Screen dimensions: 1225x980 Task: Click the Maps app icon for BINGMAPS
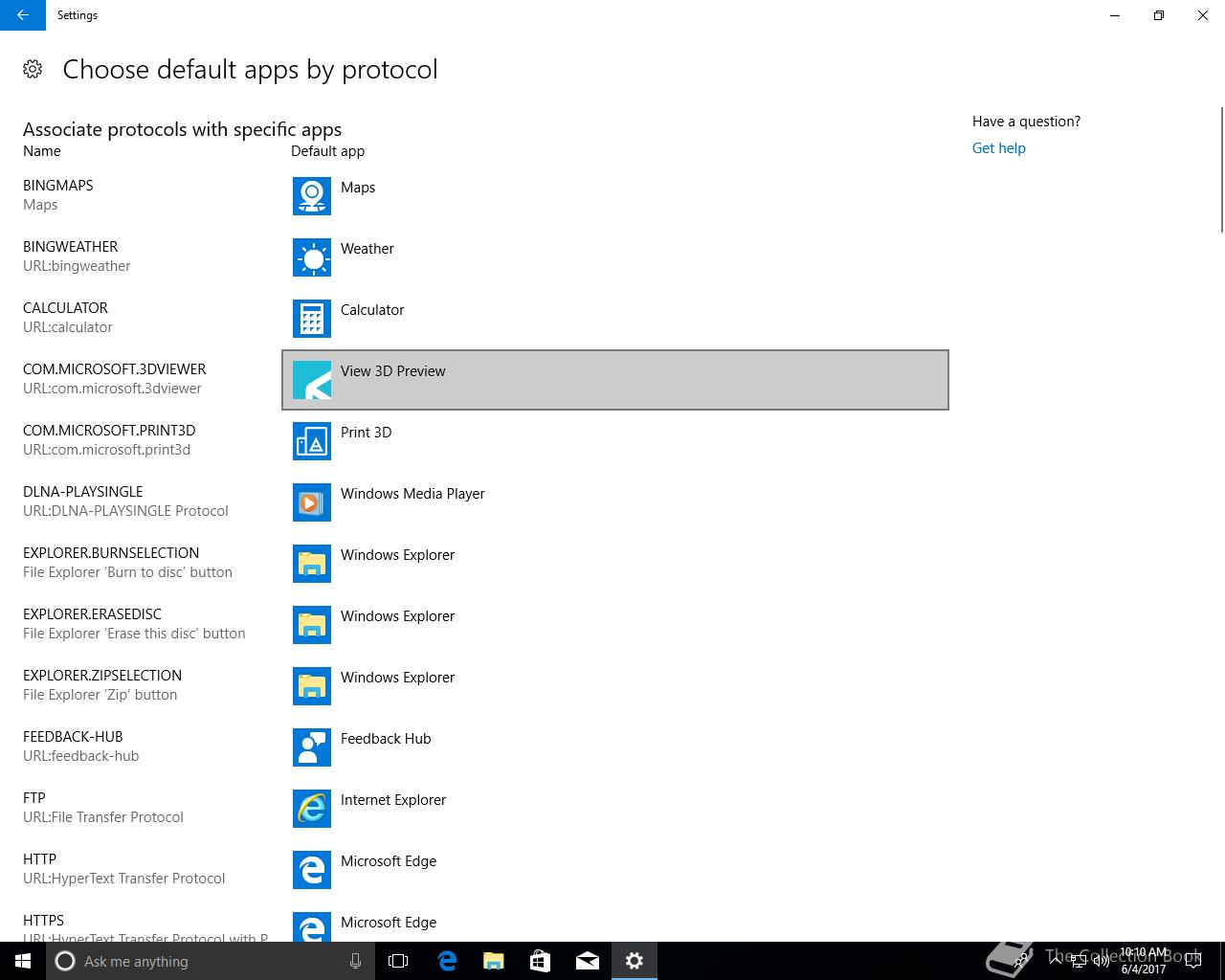(x=312, y=196)
